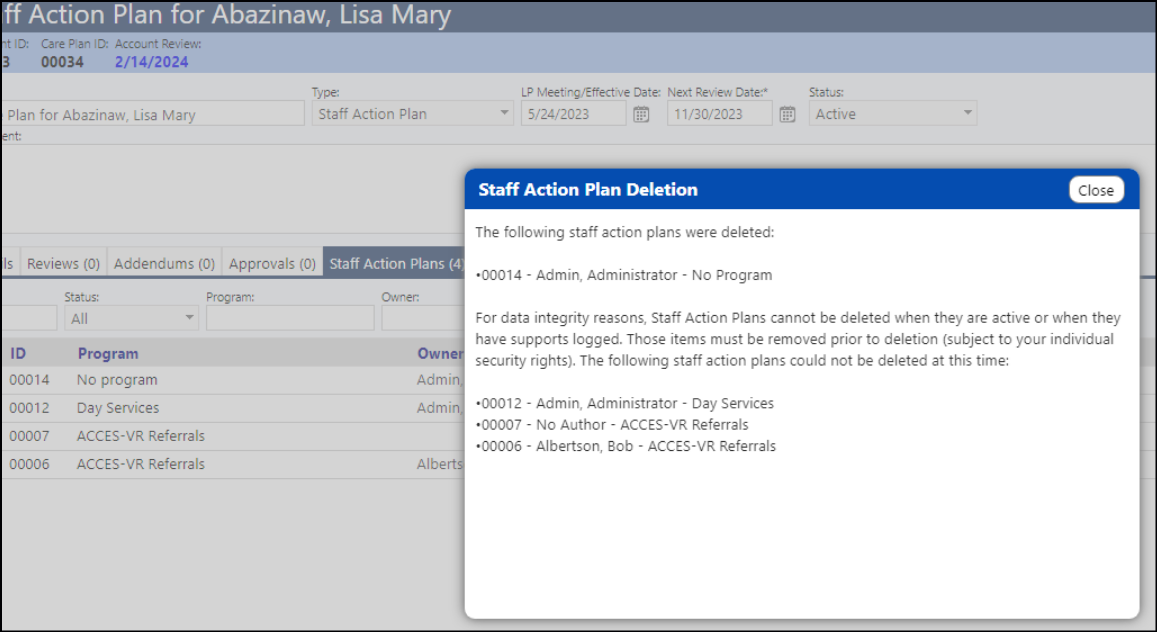Viewport: 1157px width, 632px height.
Task: Open the Status filter dropdown showing All
Action: 131,319
